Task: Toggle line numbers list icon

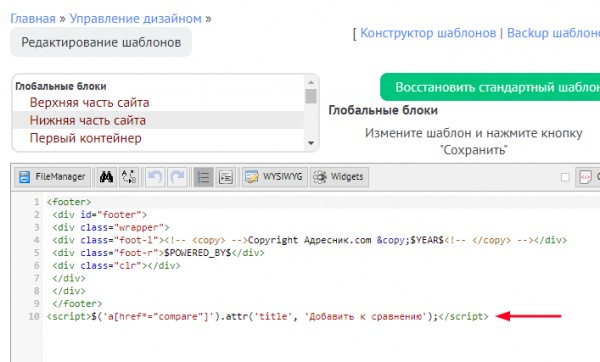Action: [203, 177]
